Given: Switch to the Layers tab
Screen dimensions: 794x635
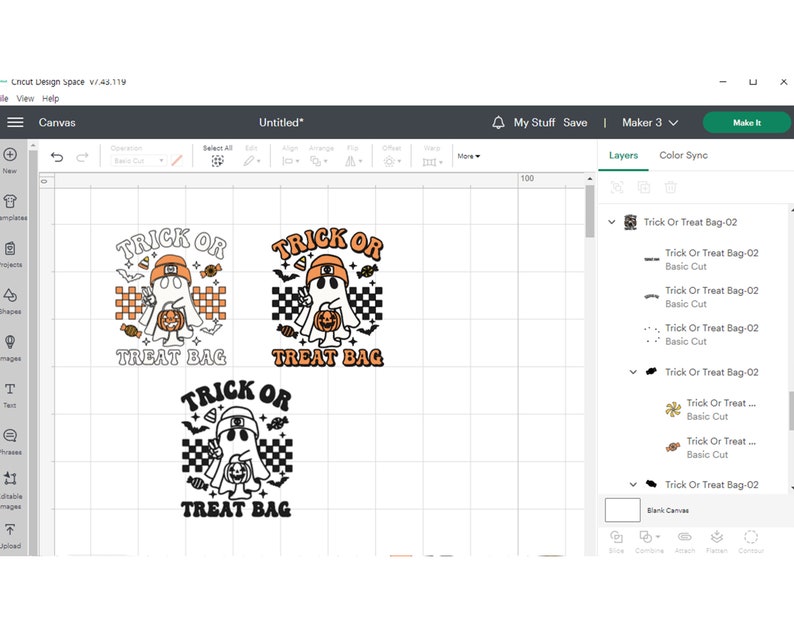Looking at the screenshot, I should [623, 155].
